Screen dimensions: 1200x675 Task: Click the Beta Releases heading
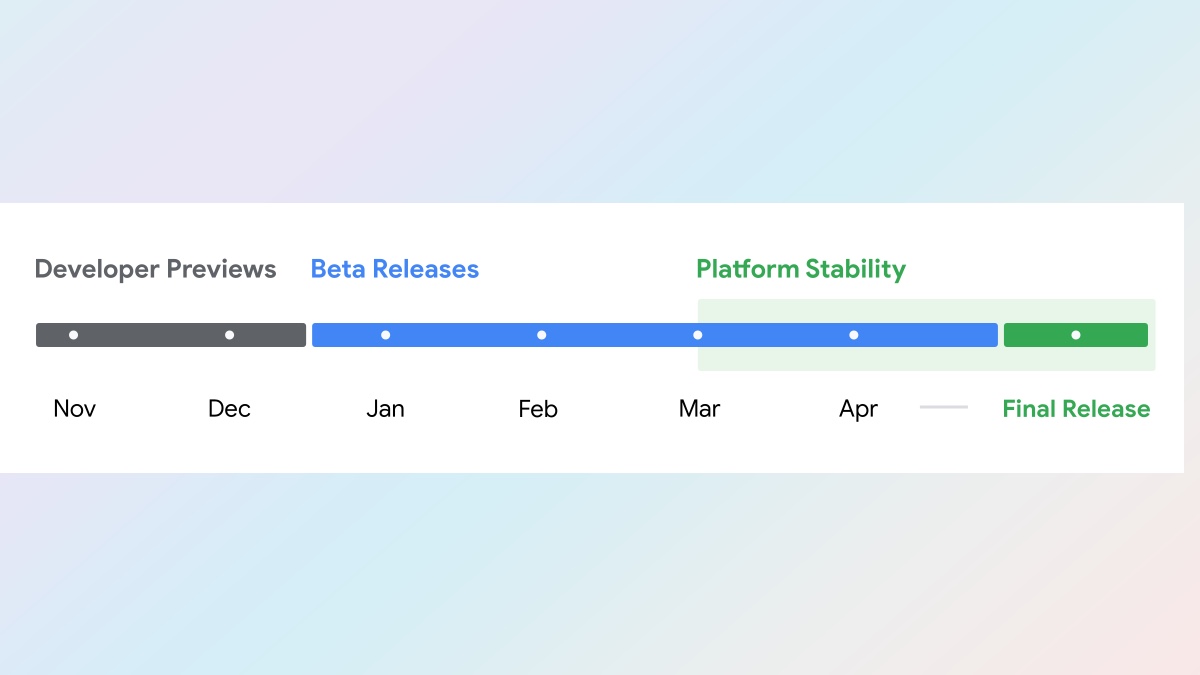(394, 269)
